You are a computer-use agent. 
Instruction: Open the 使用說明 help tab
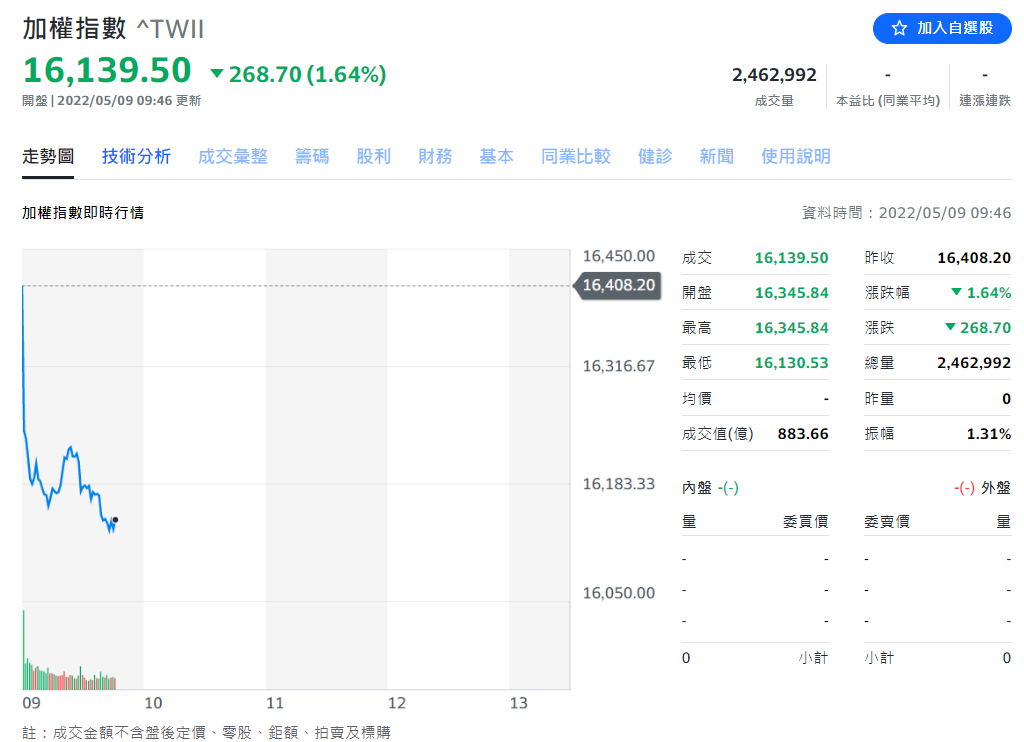point(795,156)
